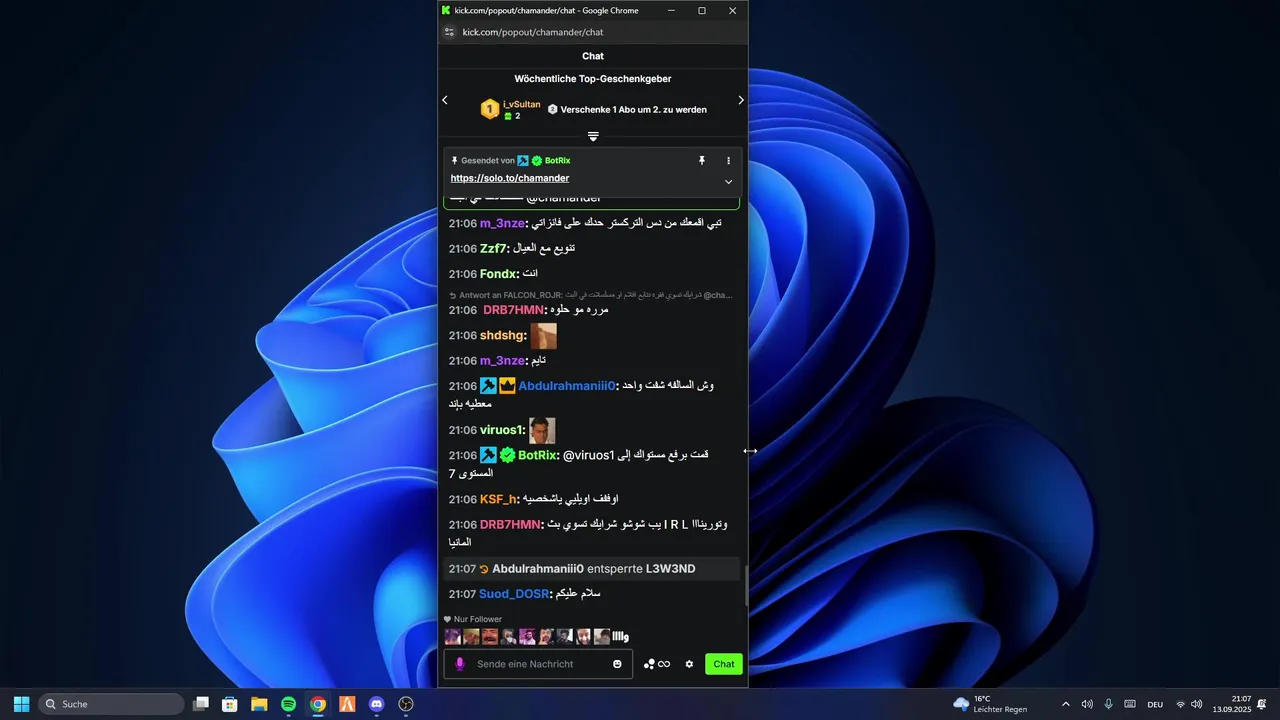Click the unban arrow icon at 21:07
Viewport: 1280px width, 720px height.
point(484,569)
